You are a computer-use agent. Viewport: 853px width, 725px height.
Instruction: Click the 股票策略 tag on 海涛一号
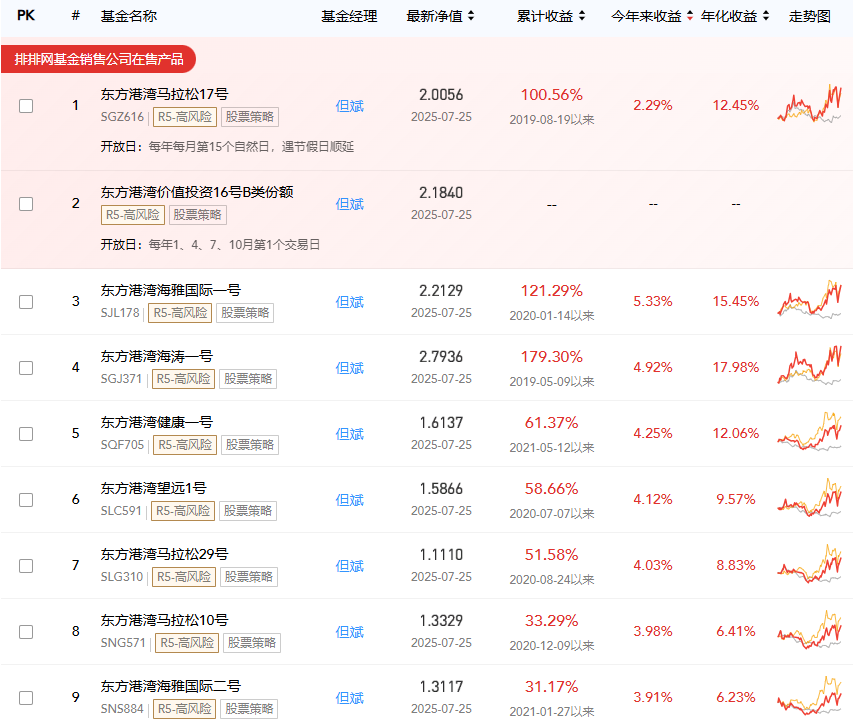(x=248, y=379)
